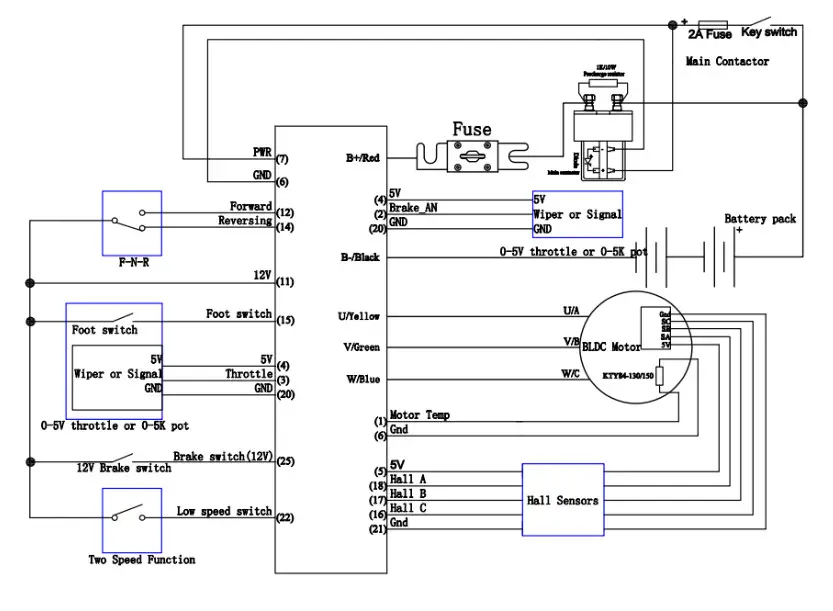Click the Motor Temp pin label
Viewport: 833px width, 611px height.
(420, 414)
